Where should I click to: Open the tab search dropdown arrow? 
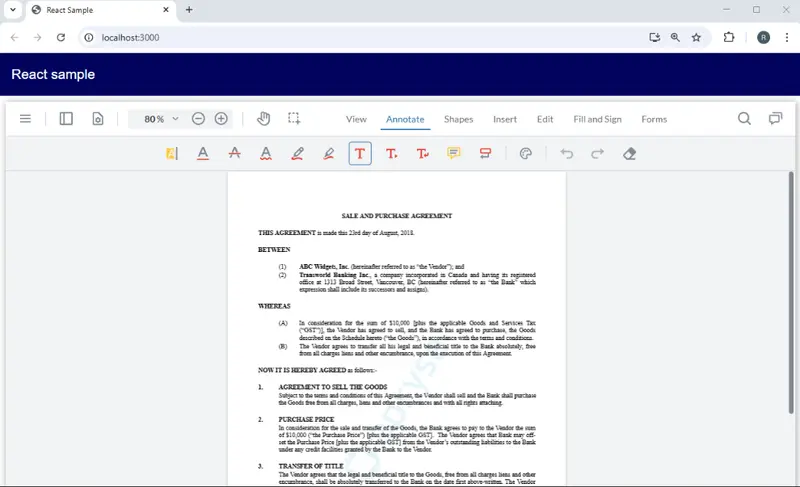pos(13,10)
